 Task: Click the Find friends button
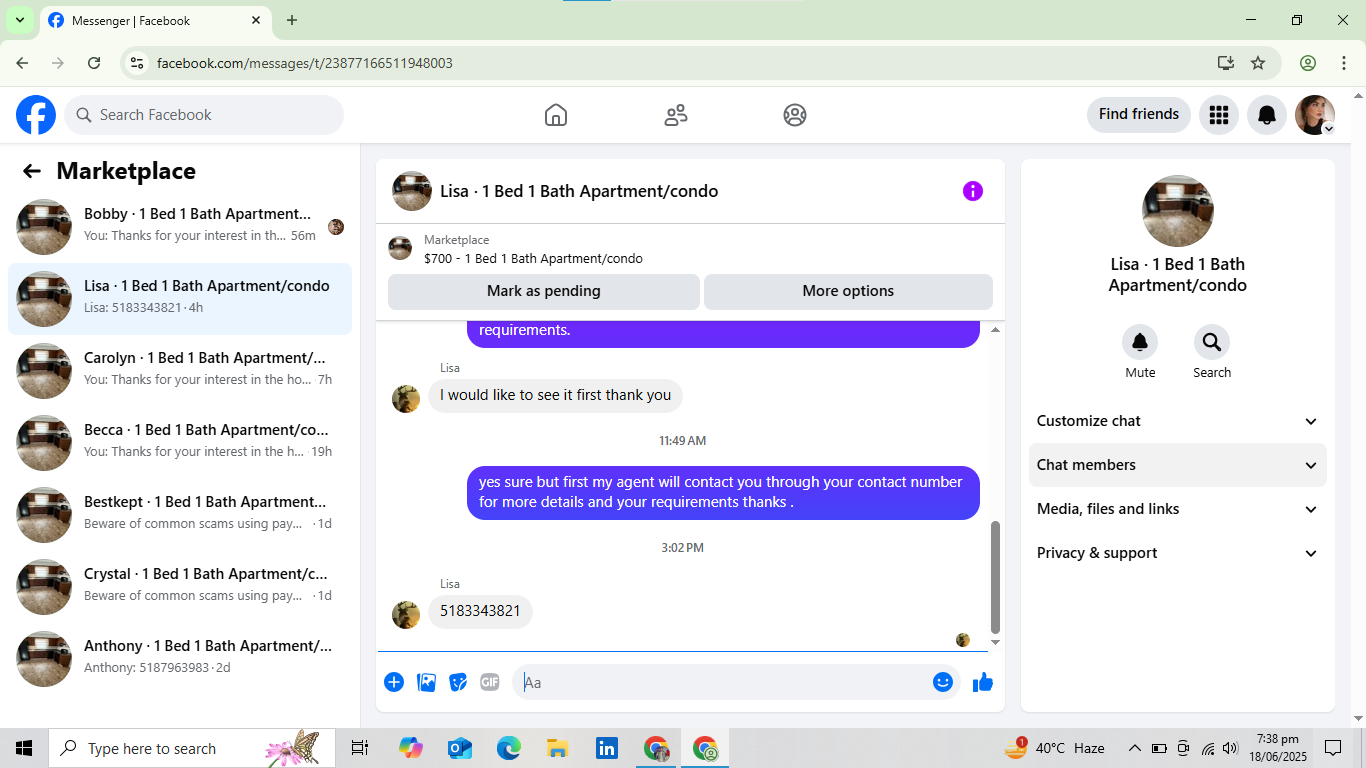click(1139, 115)
